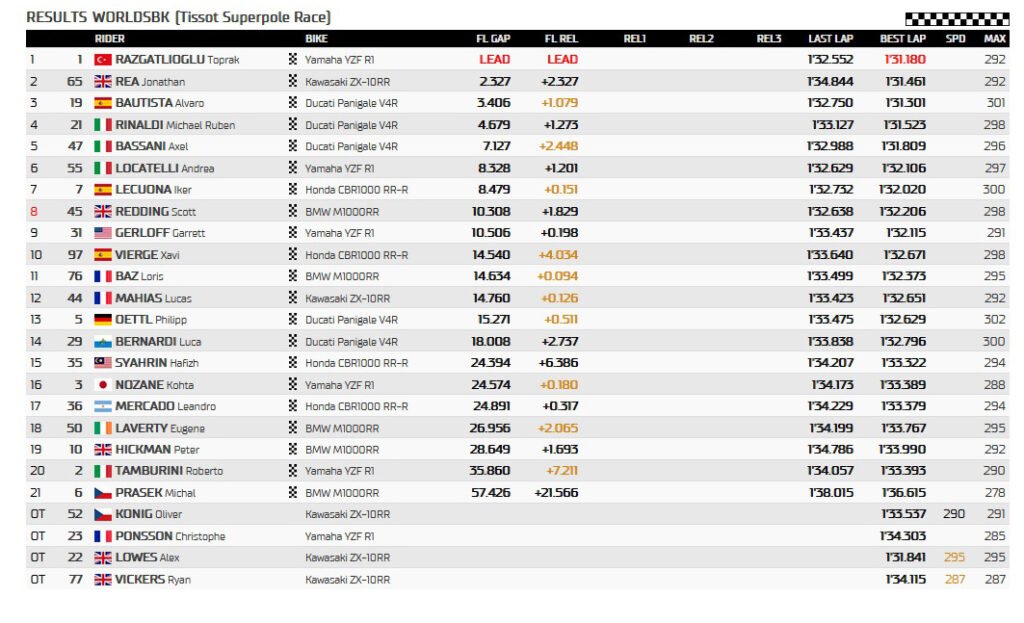The height and width of the screenshot is (623, 1024).
Task: Select the Argentine flag beside Mercado
Action: (103, 406)
